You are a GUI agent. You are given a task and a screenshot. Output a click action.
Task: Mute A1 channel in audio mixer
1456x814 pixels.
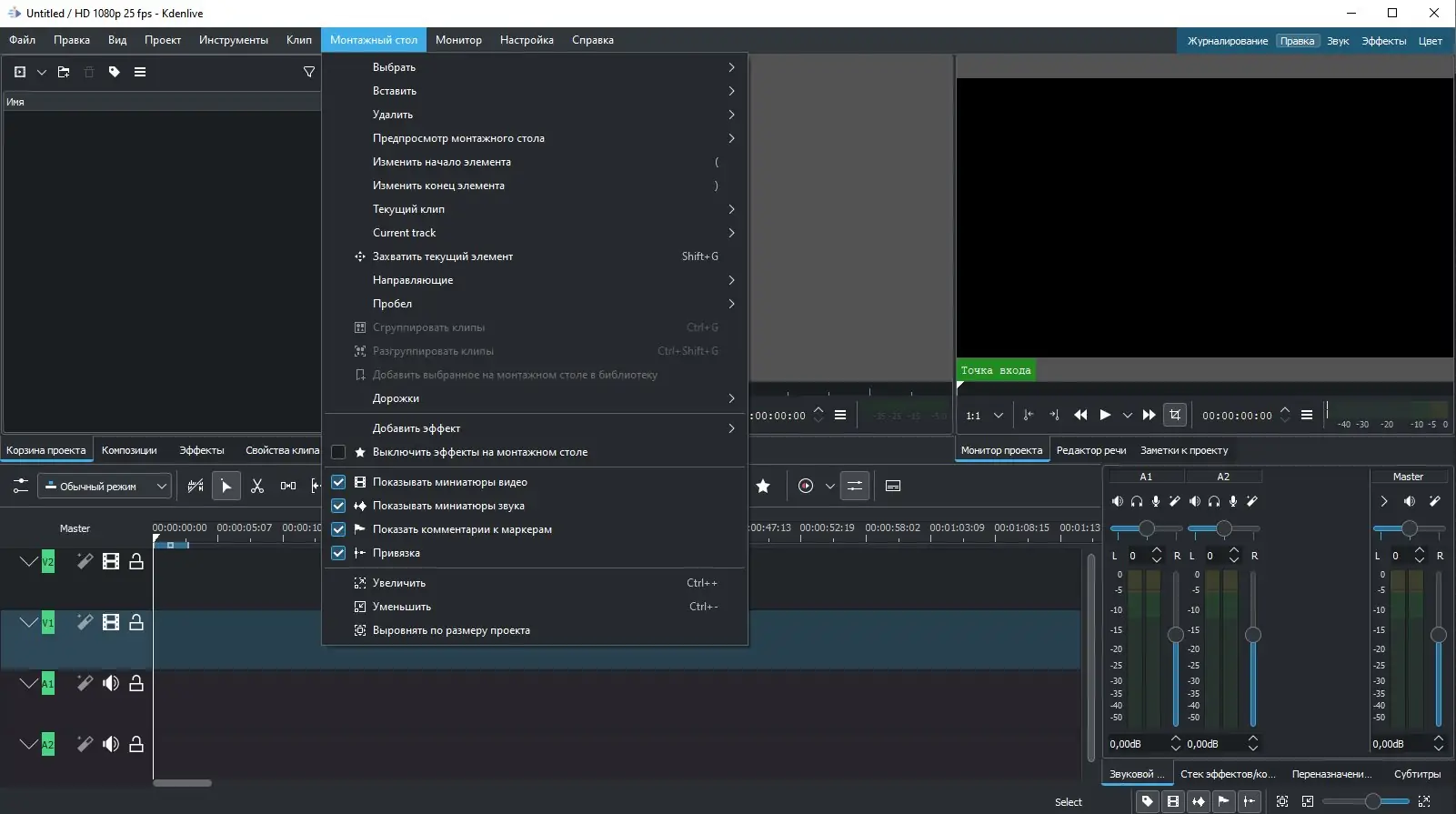(x=1118, y=501)
